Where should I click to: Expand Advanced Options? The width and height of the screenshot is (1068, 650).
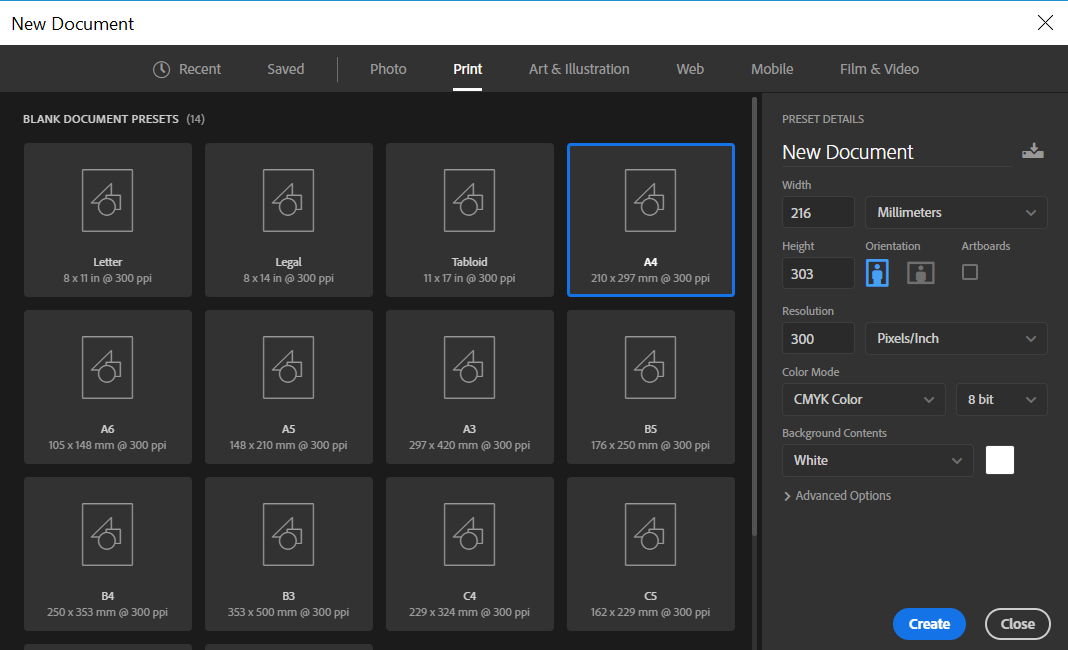pyautogui.click(x=837, y=496)
